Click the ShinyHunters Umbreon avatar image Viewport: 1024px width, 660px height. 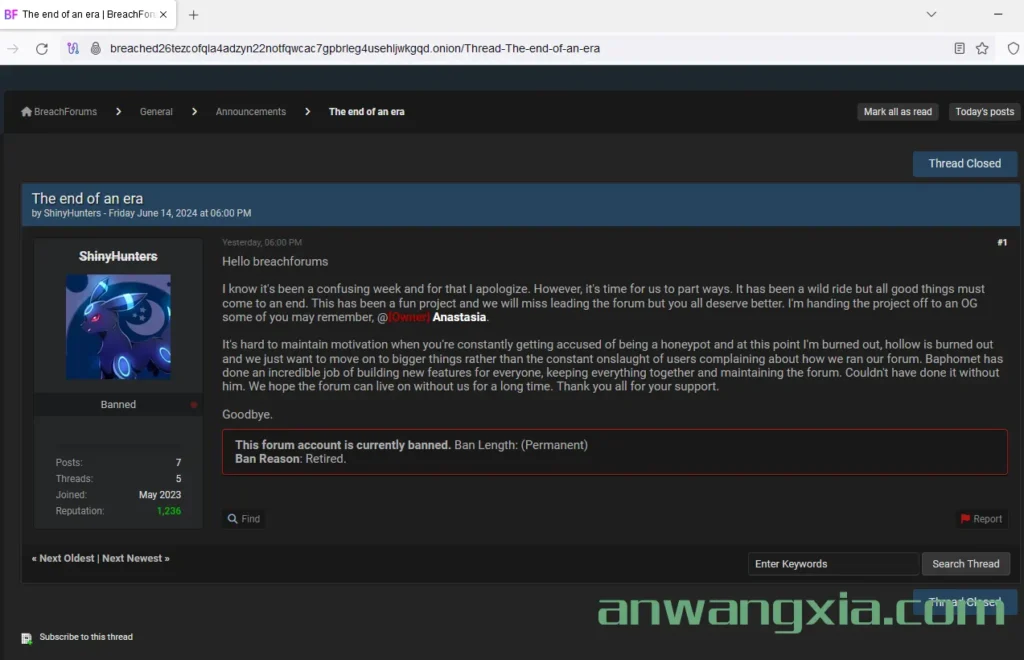pos(118,326)
